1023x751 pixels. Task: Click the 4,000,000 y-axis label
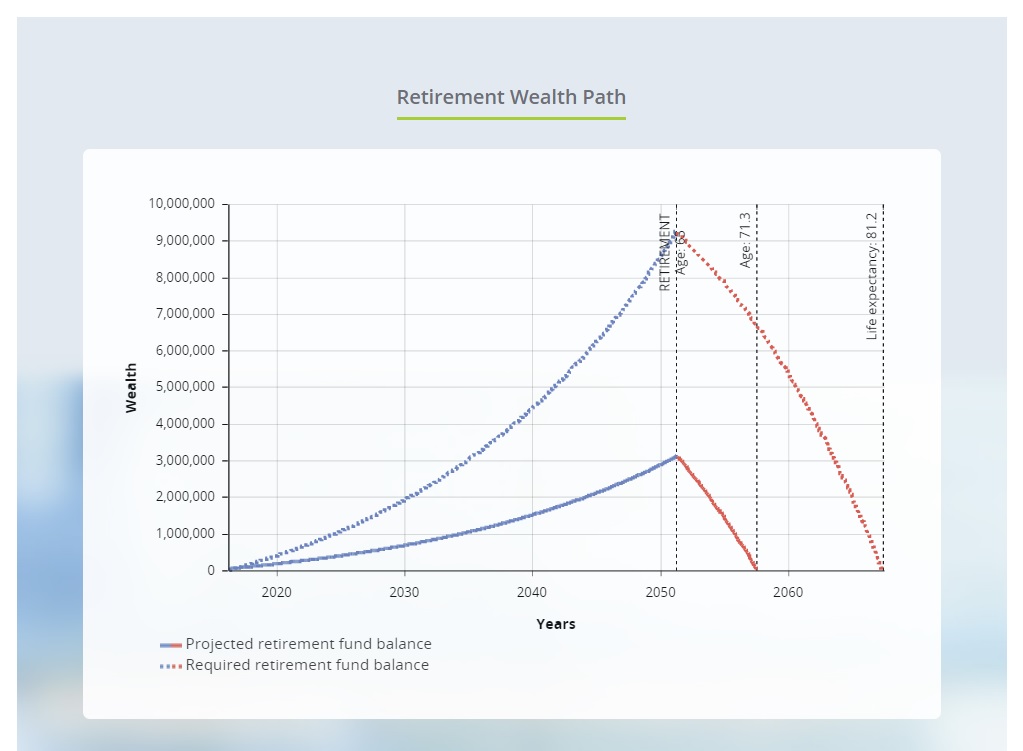[x=185, y=423]
